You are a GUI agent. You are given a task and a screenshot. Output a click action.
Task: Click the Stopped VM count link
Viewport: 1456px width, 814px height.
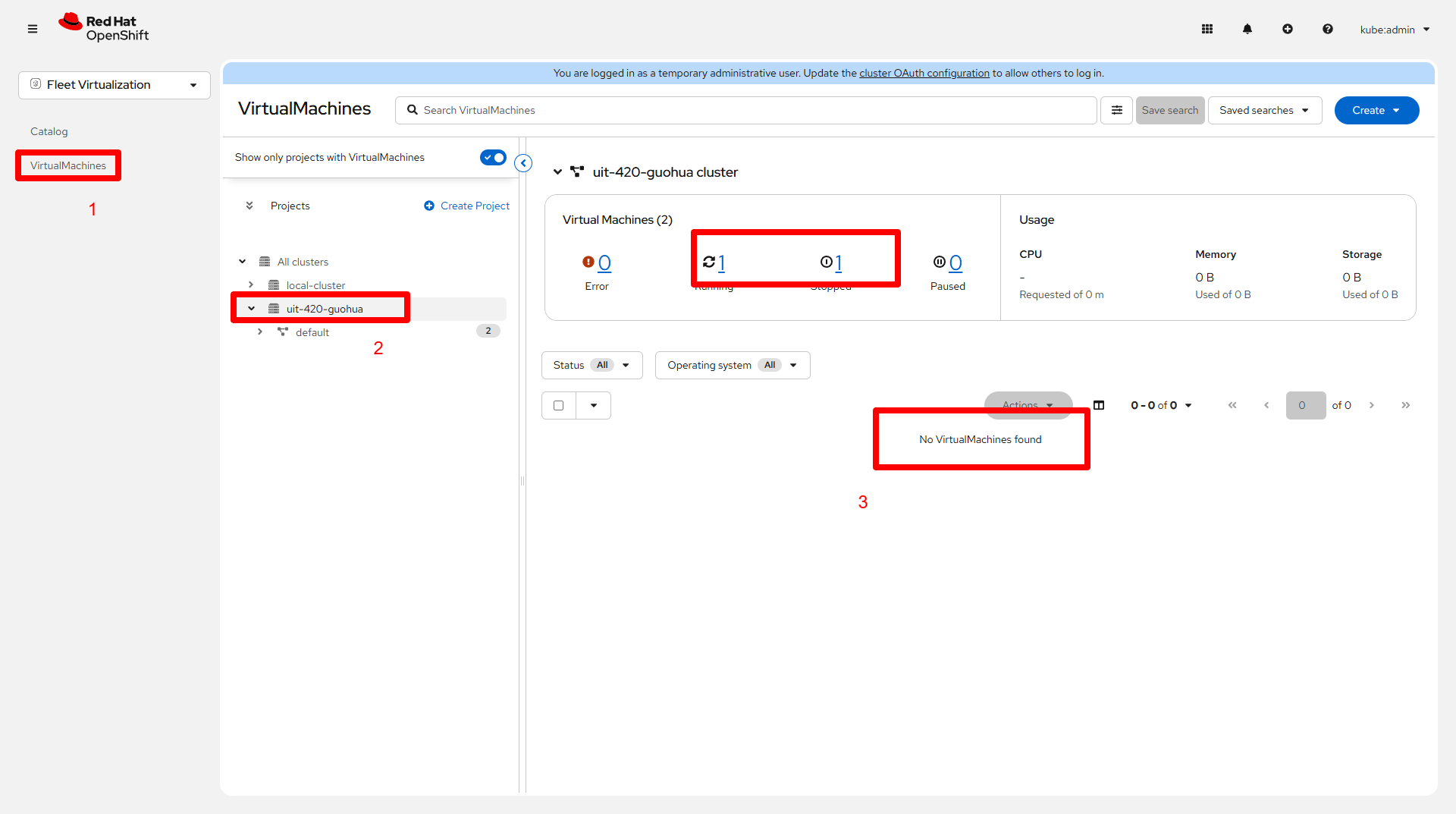tap(839, 262)
